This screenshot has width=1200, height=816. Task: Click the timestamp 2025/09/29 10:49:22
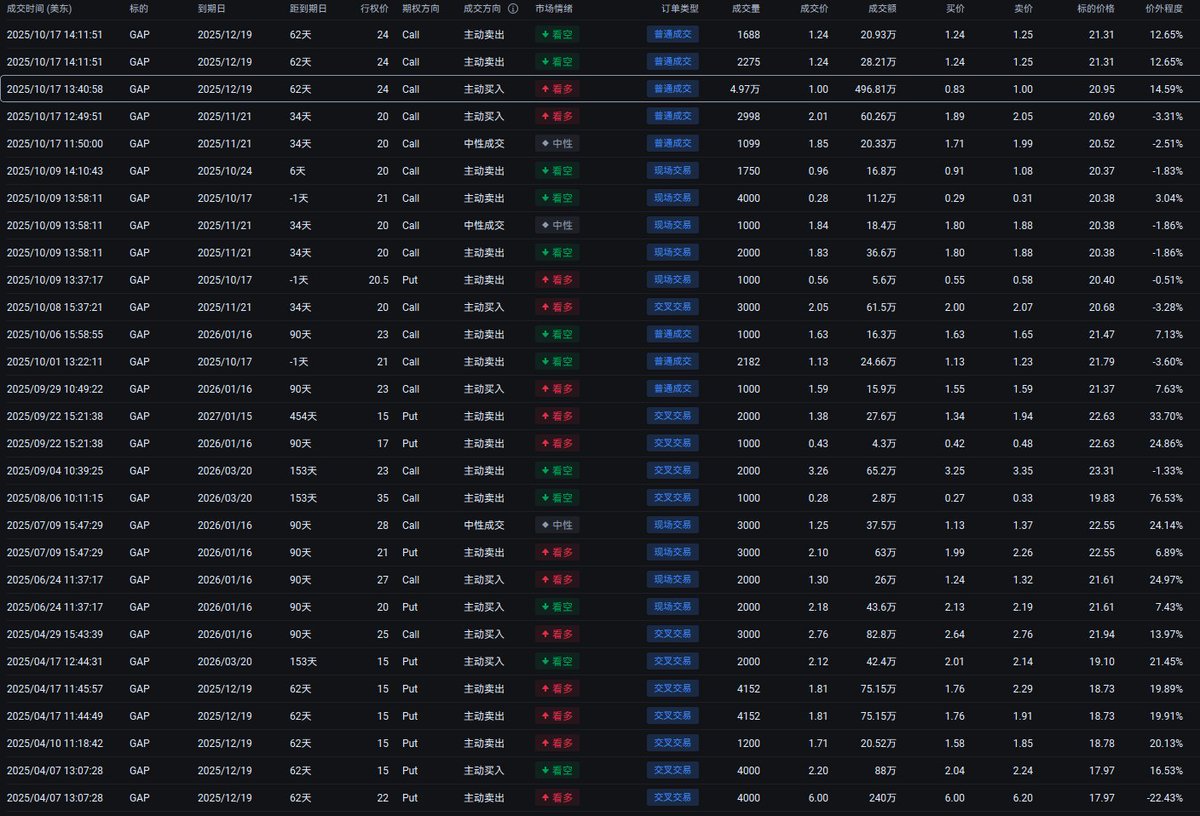click(55, 389)
